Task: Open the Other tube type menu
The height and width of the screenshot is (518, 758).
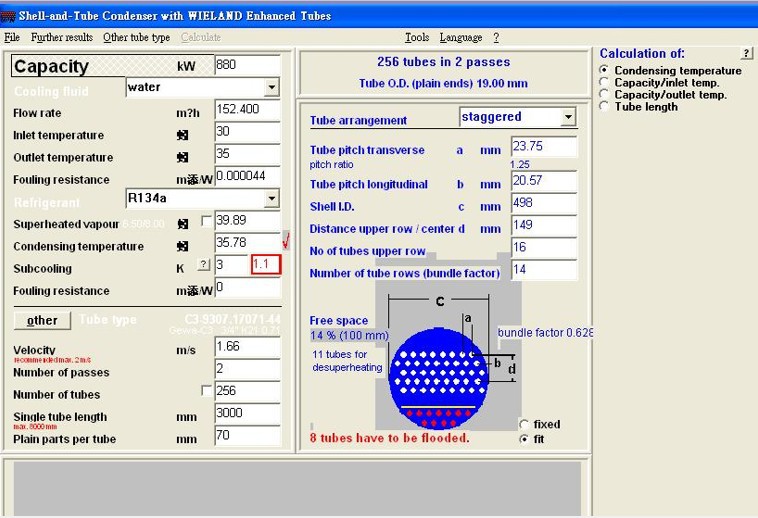Action: [136, 38]
